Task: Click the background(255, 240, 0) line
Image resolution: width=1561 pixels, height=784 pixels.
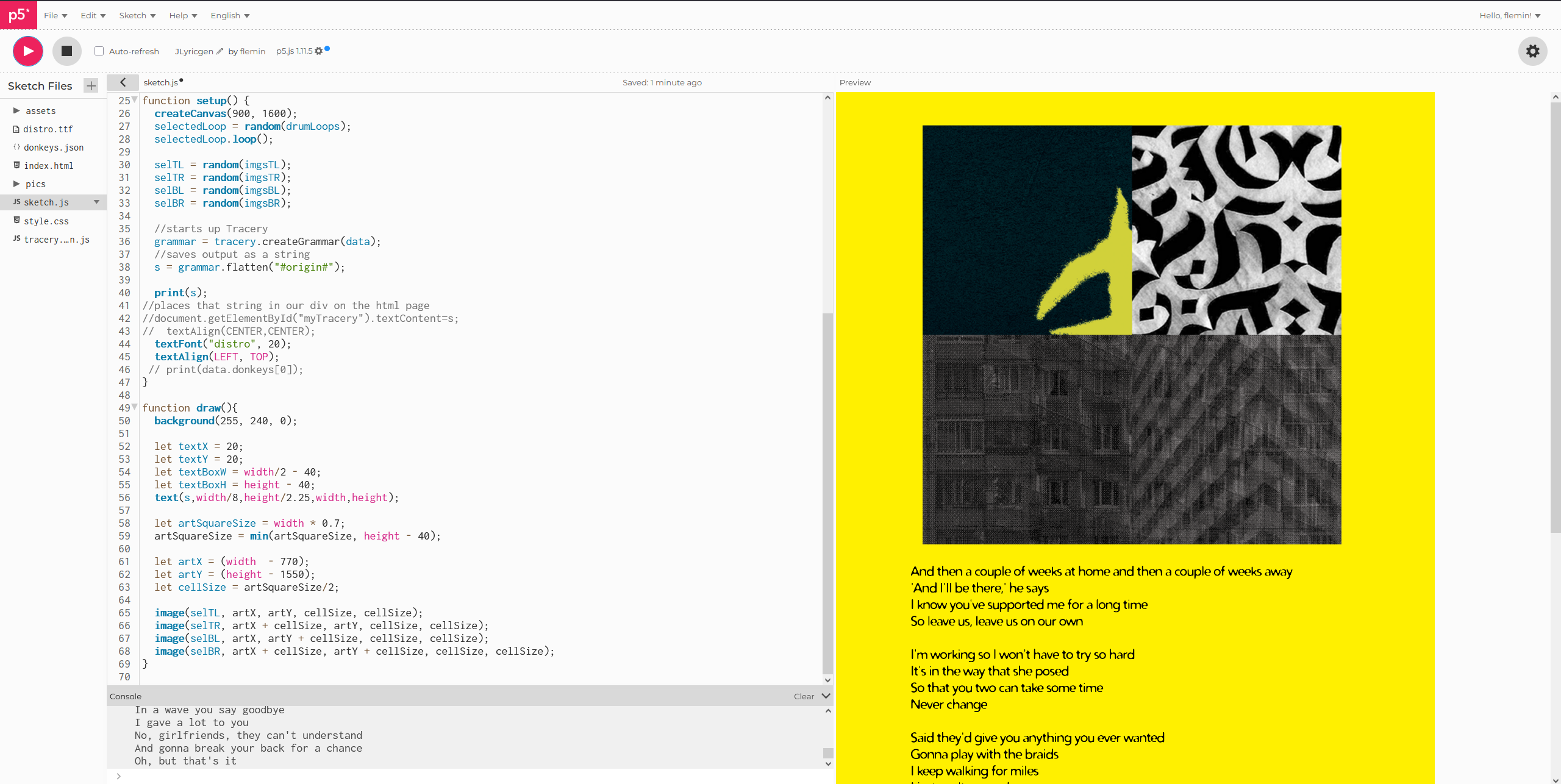Action: pos(226,421)
